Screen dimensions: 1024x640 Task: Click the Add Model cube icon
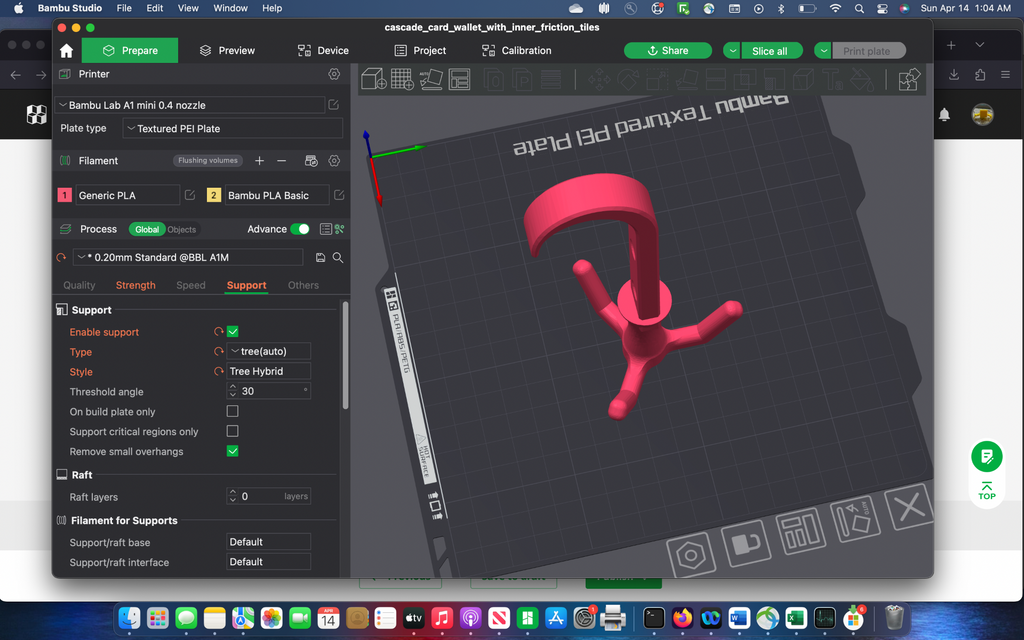pyautogui.click(x=374, y=80)
